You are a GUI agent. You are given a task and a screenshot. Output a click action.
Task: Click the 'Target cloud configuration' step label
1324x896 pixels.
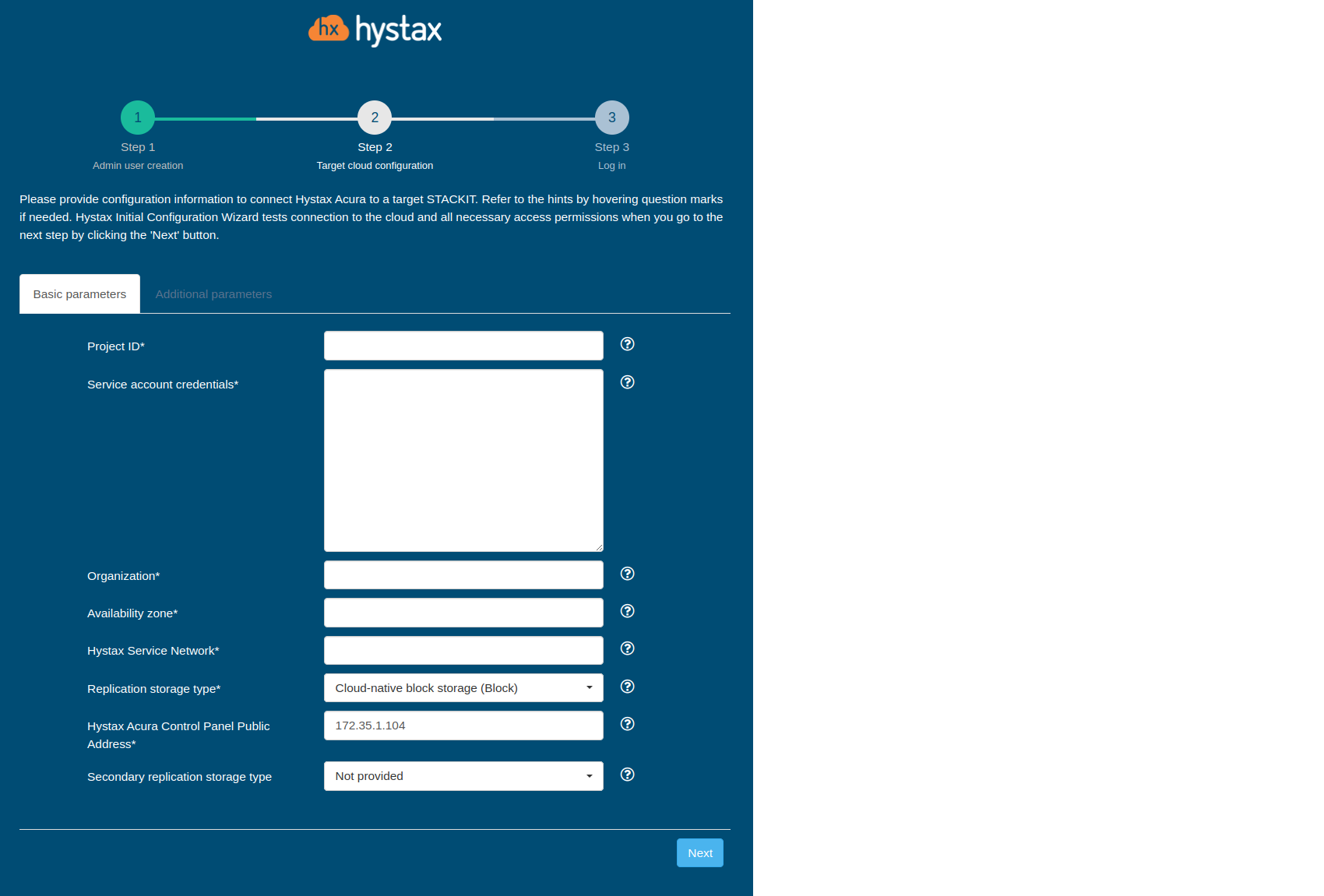(375, 166)
